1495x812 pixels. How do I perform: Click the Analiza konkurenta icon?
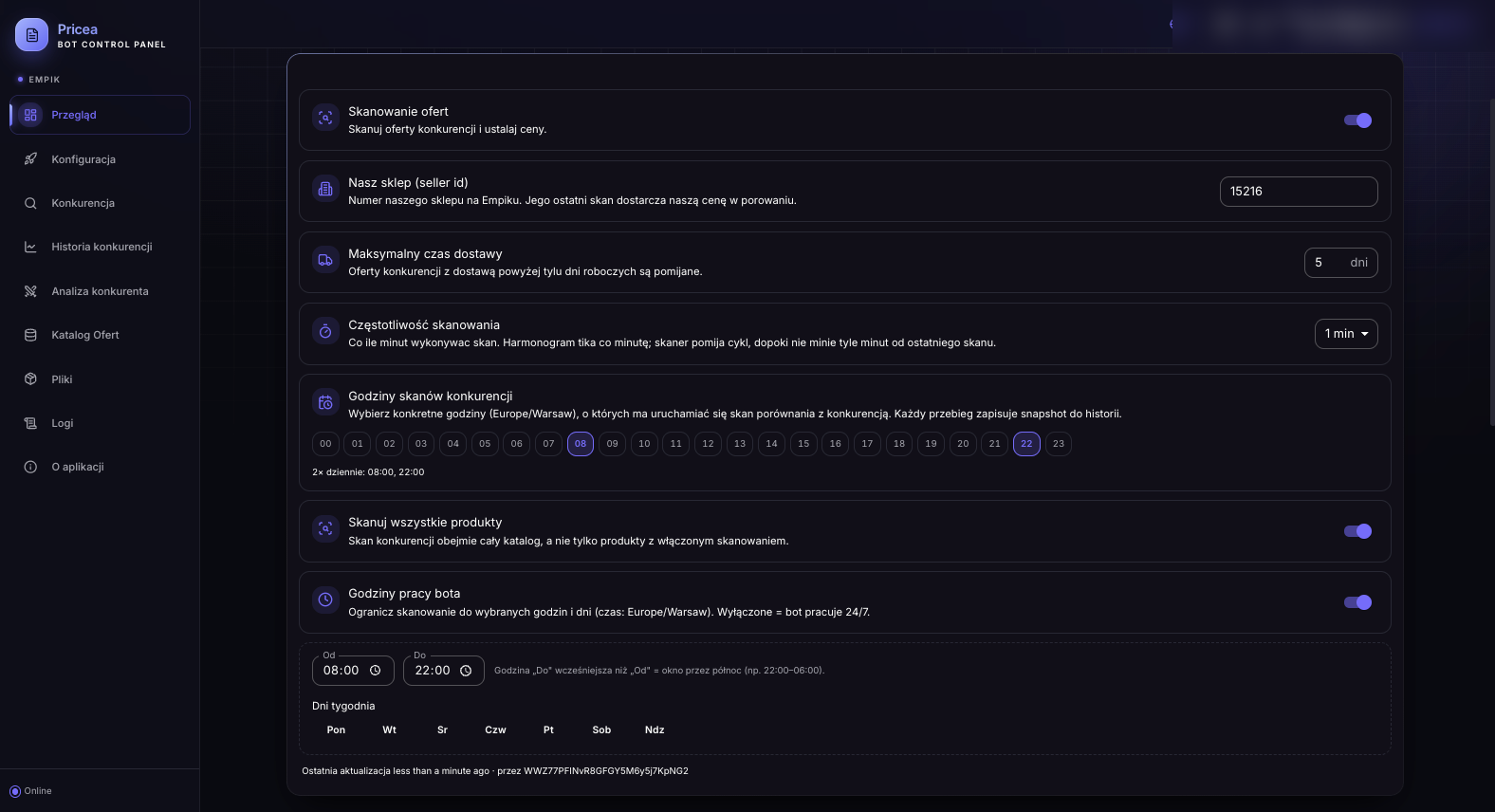[30, 291]
